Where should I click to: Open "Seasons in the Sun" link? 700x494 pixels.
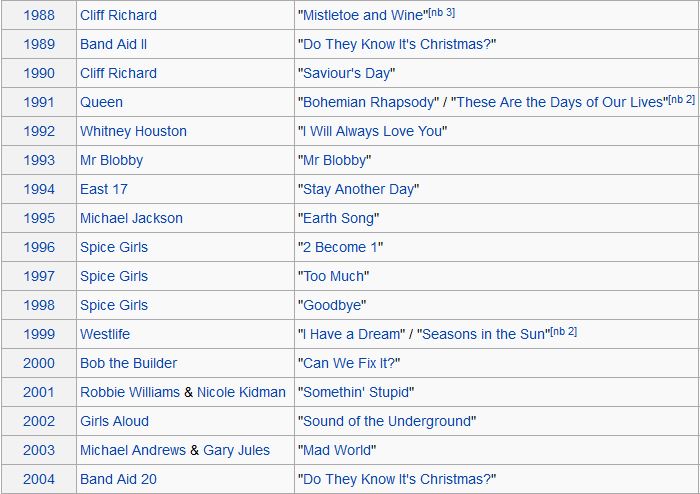pos(483,334)
